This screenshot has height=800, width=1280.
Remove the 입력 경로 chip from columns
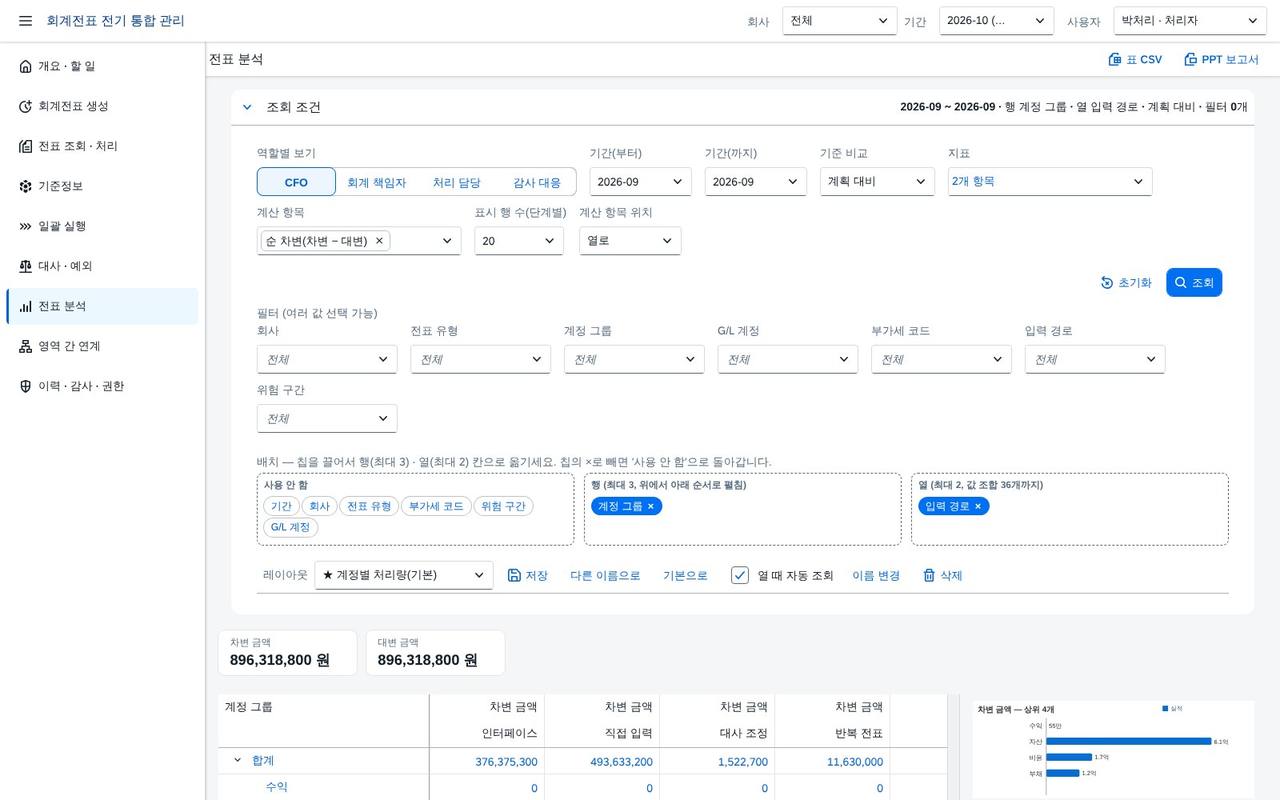click(978, 506)
